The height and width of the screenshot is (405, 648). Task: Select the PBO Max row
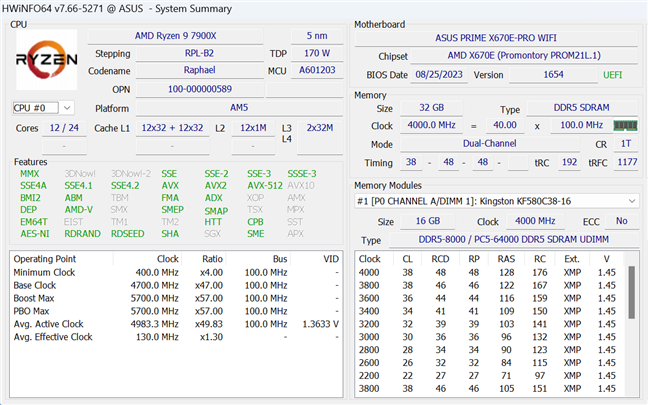pos(176,311)
